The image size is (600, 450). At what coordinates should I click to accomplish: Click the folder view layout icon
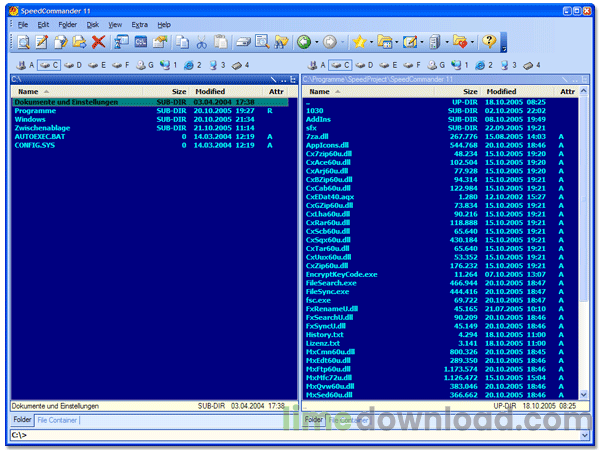point(385,42)
